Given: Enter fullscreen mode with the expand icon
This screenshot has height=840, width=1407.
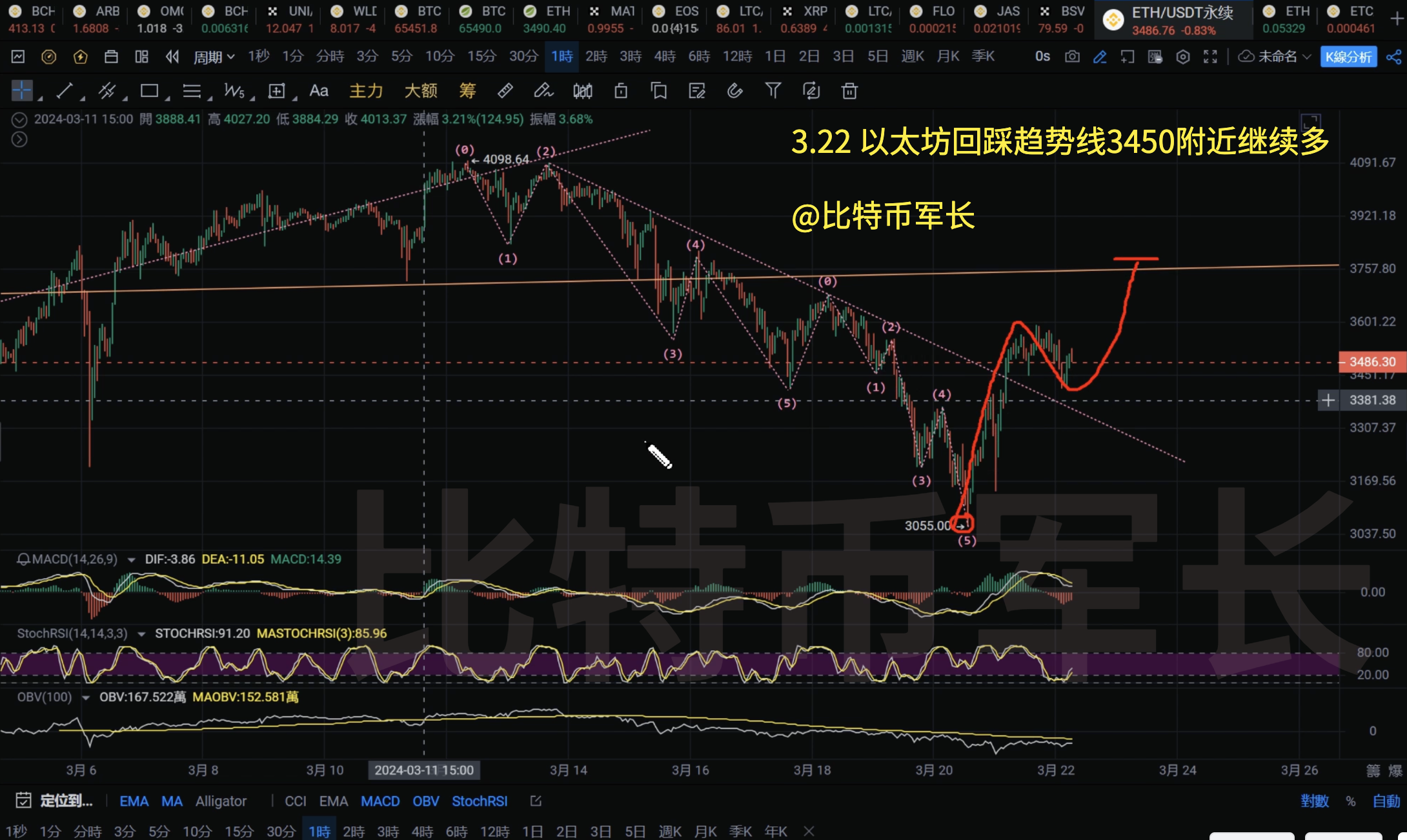Looking at the screenshot, I should (1211, 57).
